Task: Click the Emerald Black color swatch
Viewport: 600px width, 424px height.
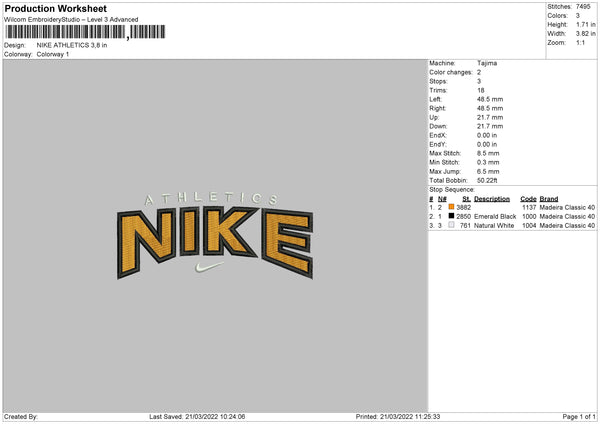Action: coord(451,216)
